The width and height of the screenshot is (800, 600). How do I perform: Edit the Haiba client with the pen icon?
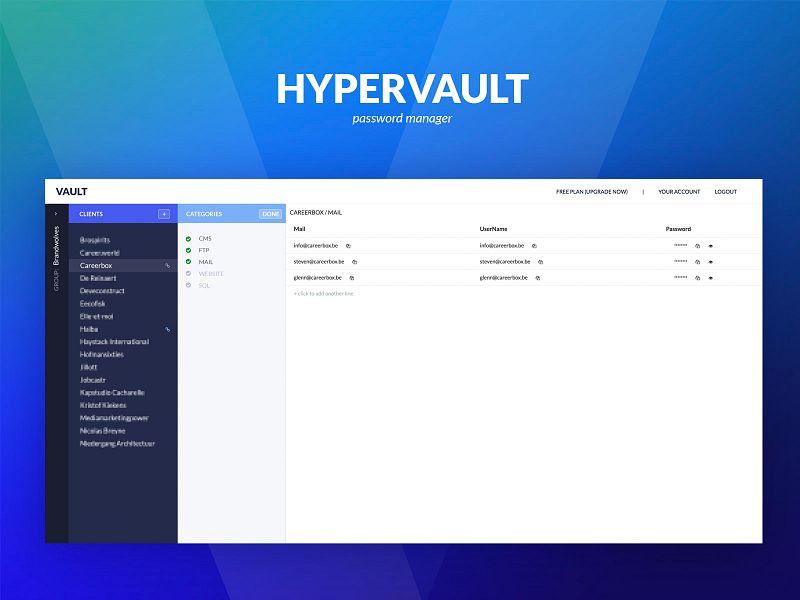coord(167,330)
